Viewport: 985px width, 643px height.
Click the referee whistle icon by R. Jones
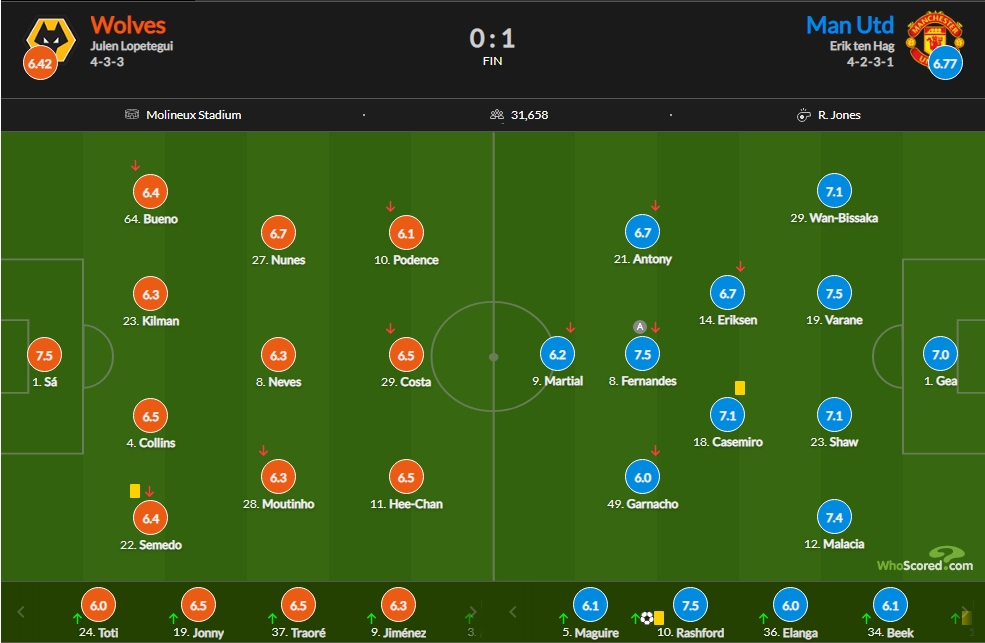[x=803, y=115]
